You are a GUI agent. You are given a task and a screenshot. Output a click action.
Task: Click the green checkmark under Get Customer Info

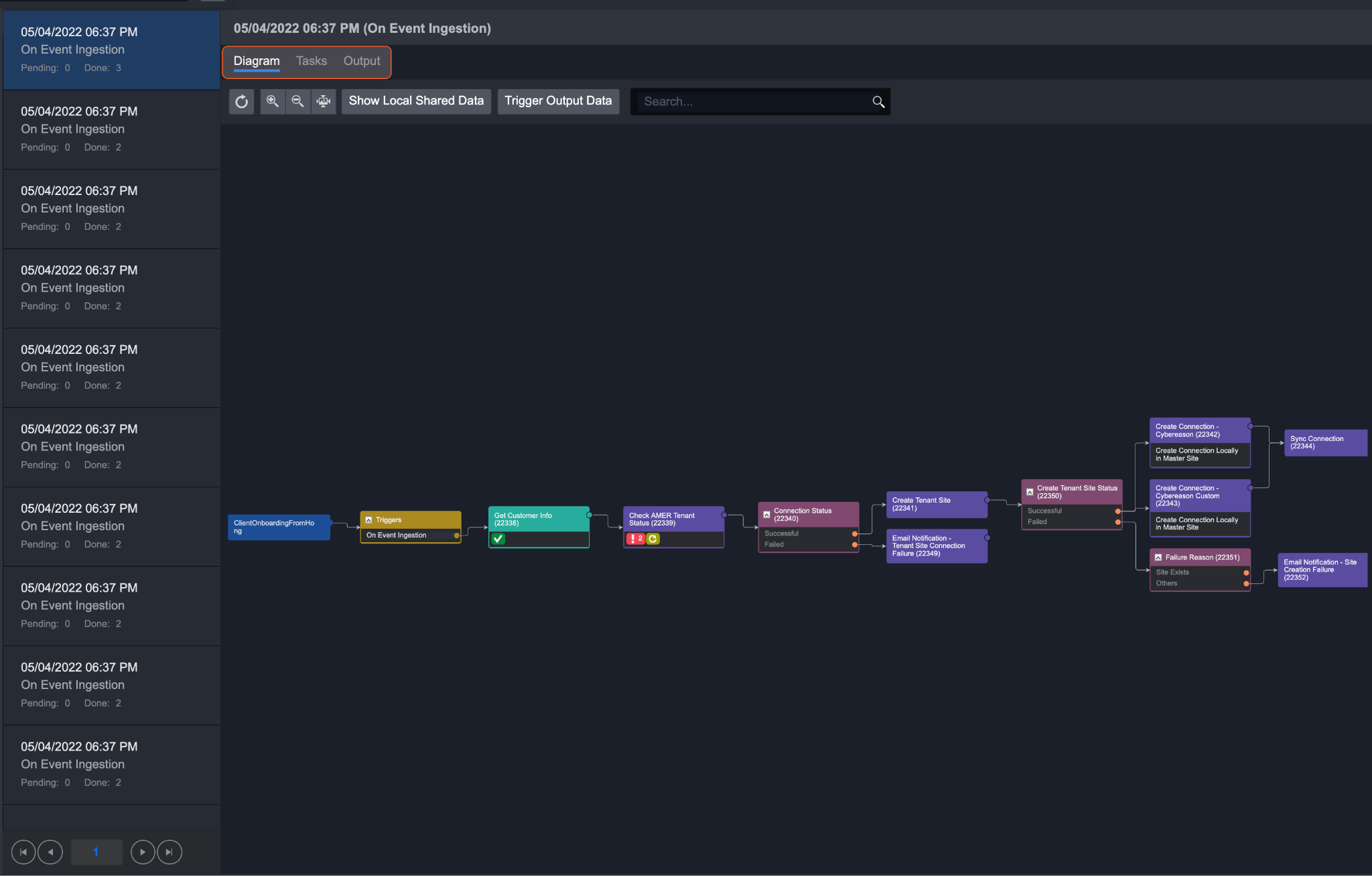498,539
